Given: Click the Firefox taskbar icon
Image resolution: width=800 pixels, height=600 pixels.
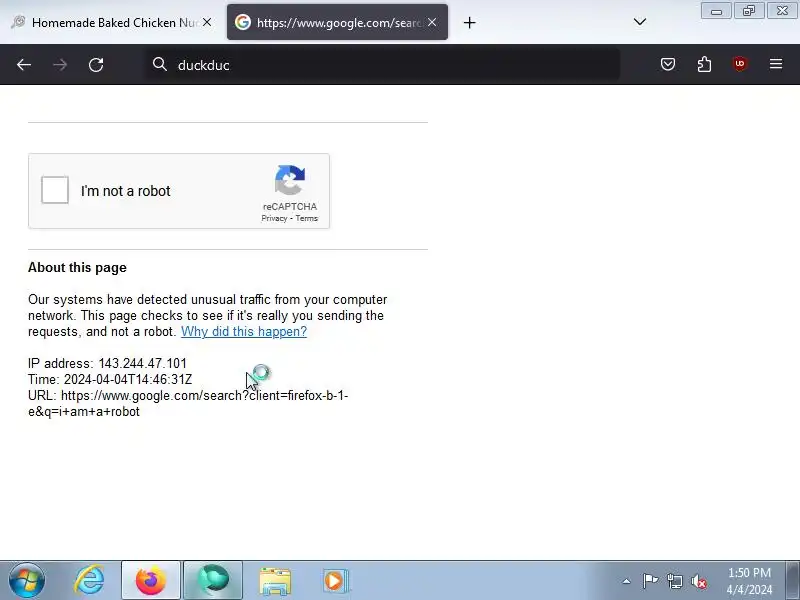Looking at the screenshot, I should pyautogui.click(x=151, y=581).
